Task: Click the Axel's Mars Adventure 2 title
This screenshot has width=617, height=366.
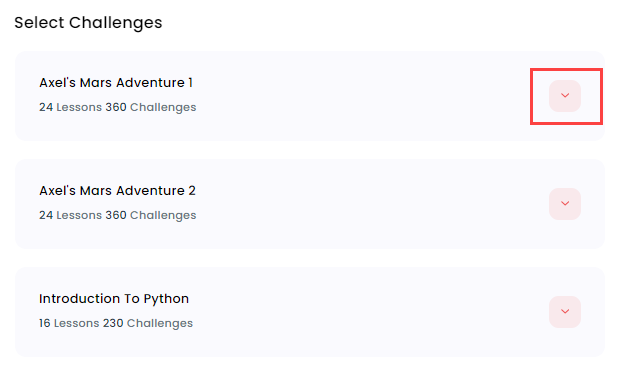Action: 117,190
